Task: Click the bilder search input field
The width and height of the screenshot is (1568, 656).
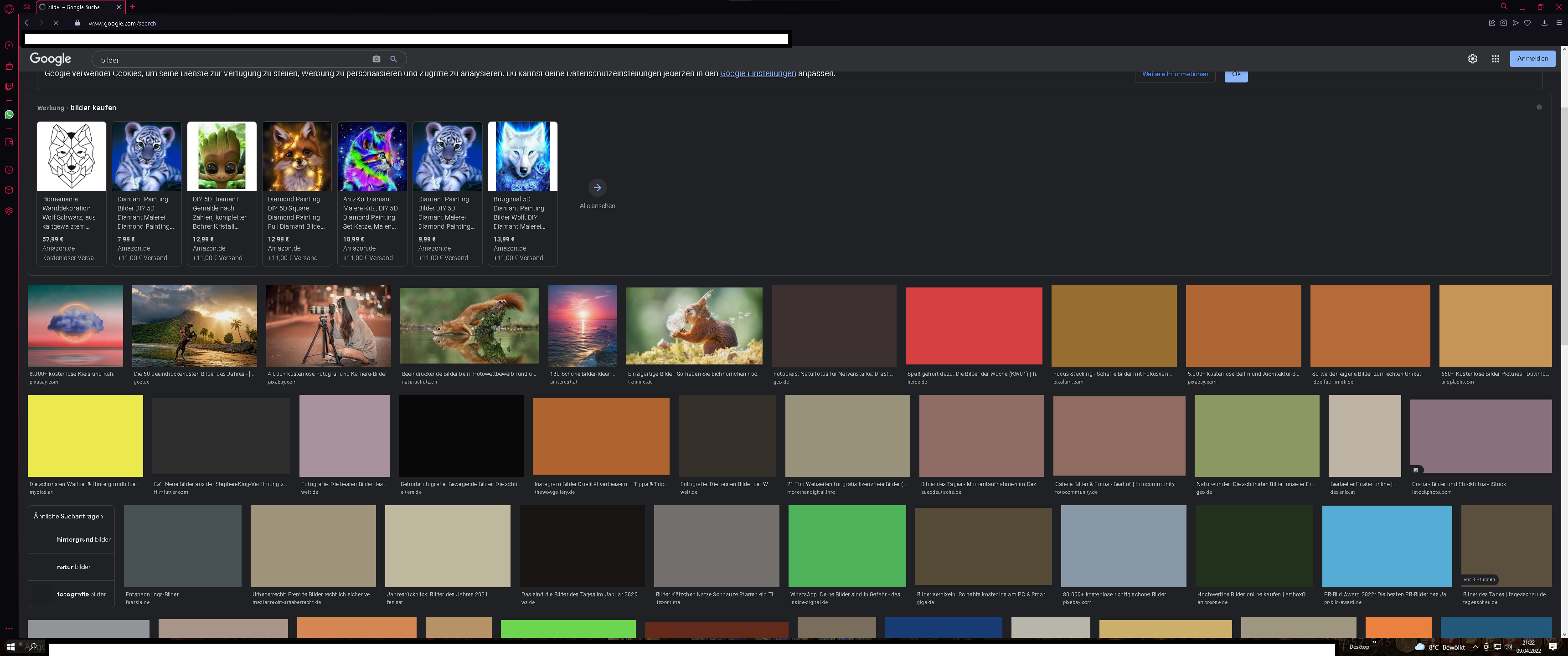Action: 231,60
